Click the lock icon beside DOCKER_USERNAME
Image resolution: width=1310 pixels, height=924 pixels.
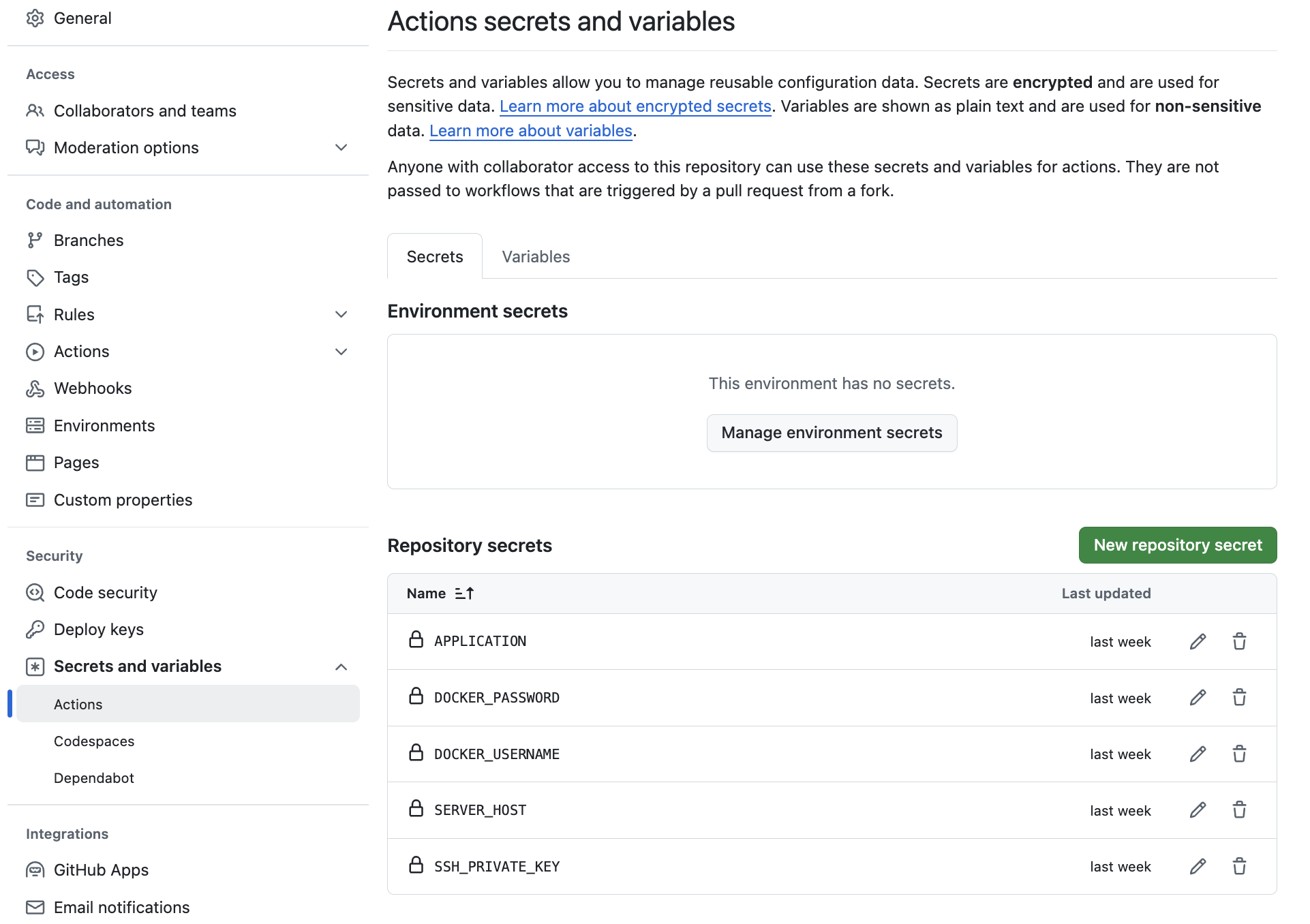pyautogui.click(x=416, y=752)
